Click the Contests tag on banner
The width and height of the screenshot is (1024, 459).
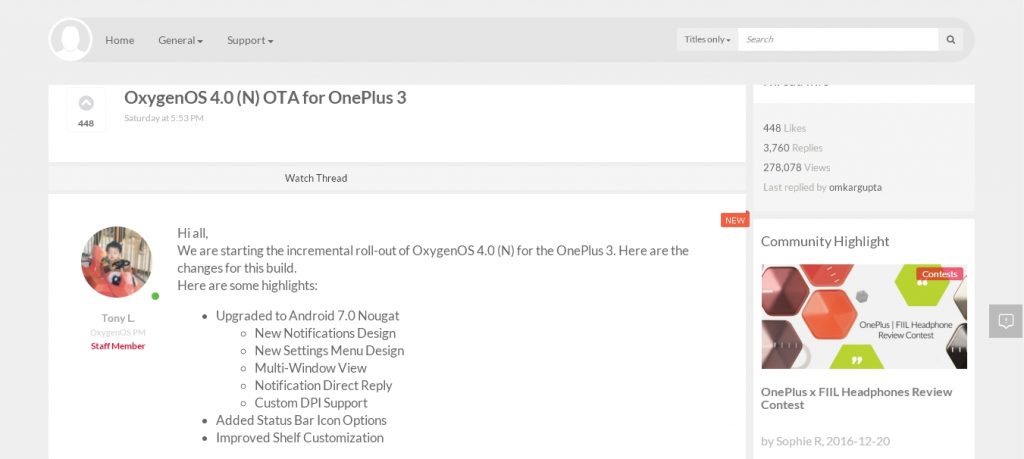[x=940, y=274]
